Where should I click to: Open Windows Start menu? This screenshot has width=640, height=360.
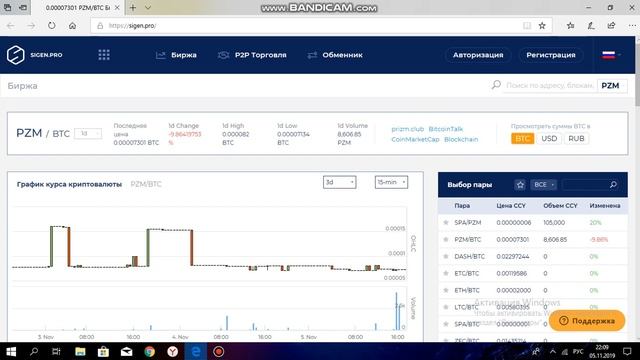11,351
